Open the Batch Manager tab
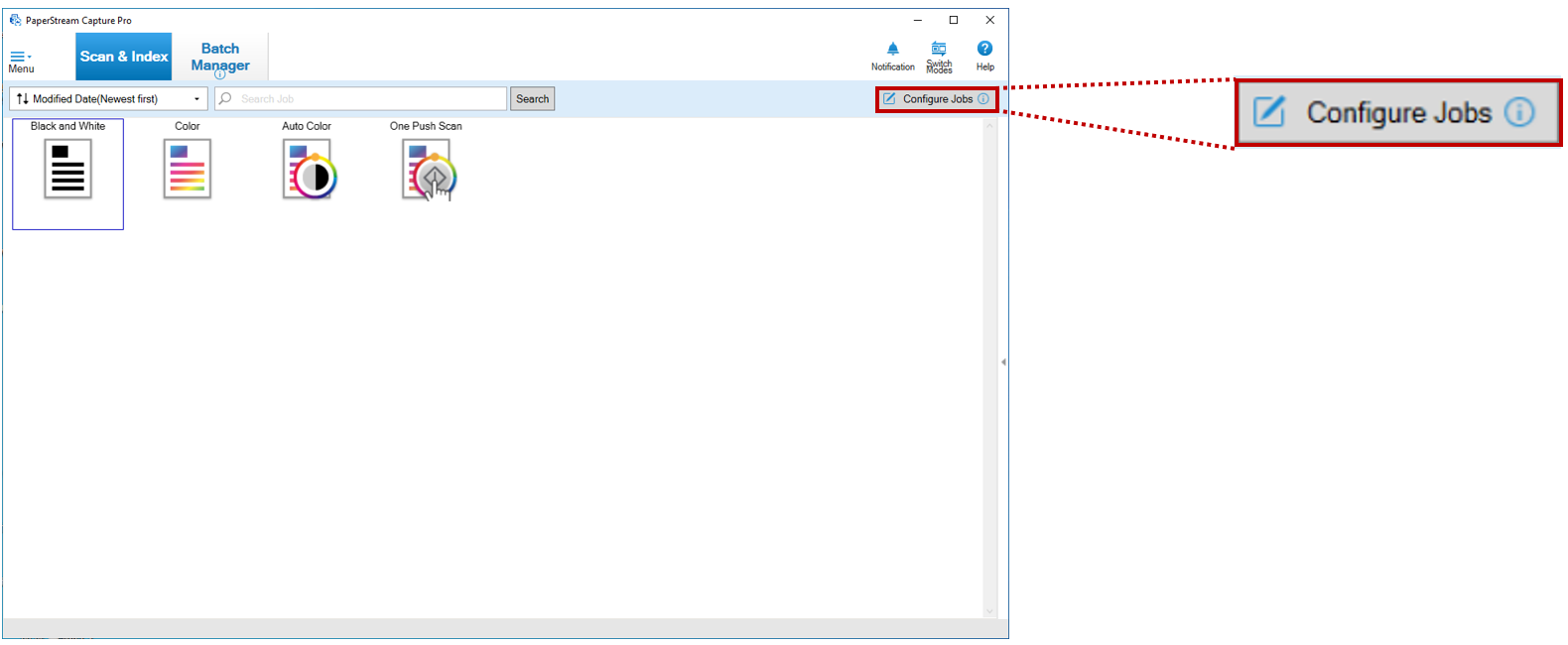The width and height of the screenshot is (1568, 645). (220, 57)
